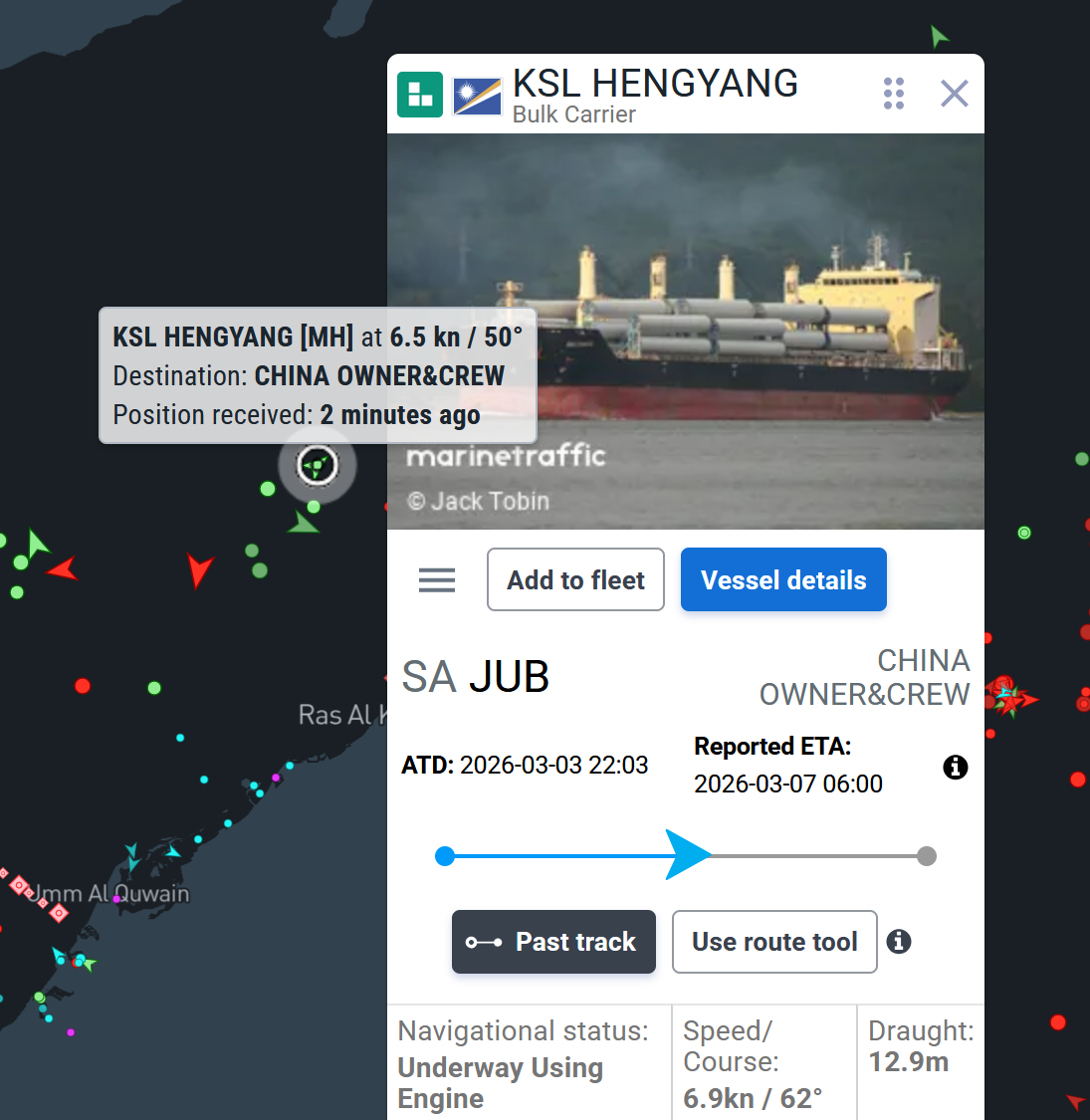The height and width of the screenshot is (1120, 1090).
Task: Click the Marshall Islands flag icon
Action: click(477, 96)
